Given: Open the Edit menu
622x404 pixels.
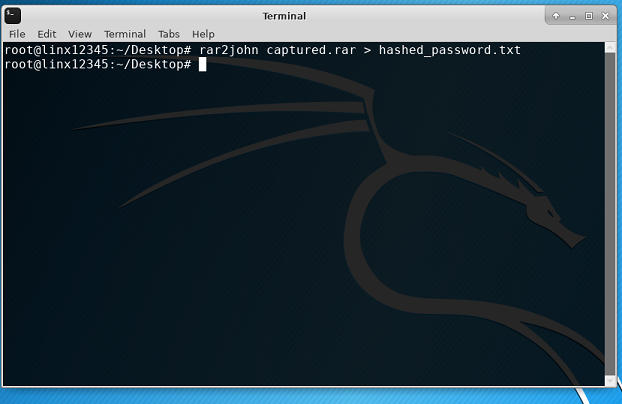Looking at the screenshot, I should [x=47, y=34].
